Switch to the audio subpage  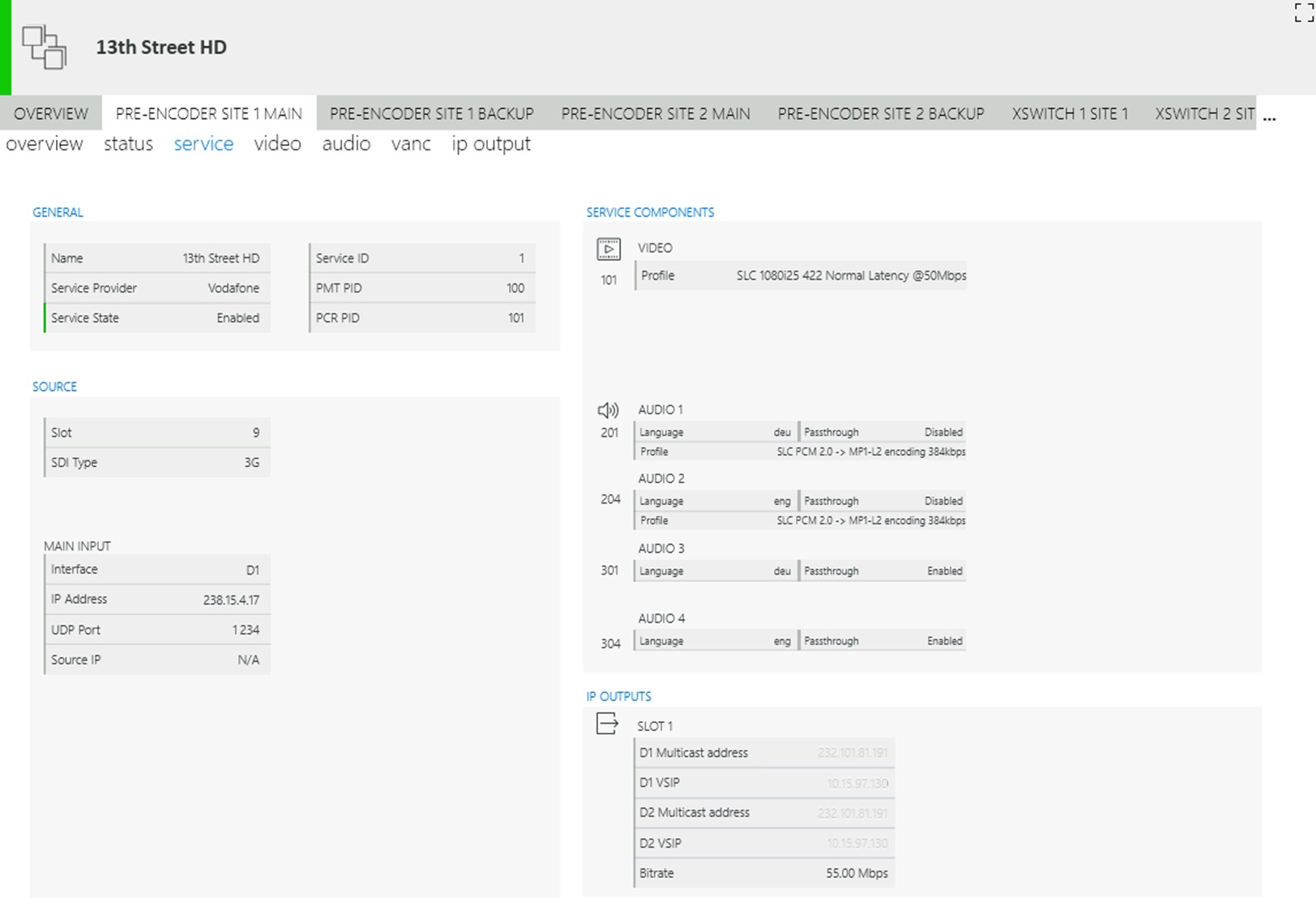click(x=346, y=143)
